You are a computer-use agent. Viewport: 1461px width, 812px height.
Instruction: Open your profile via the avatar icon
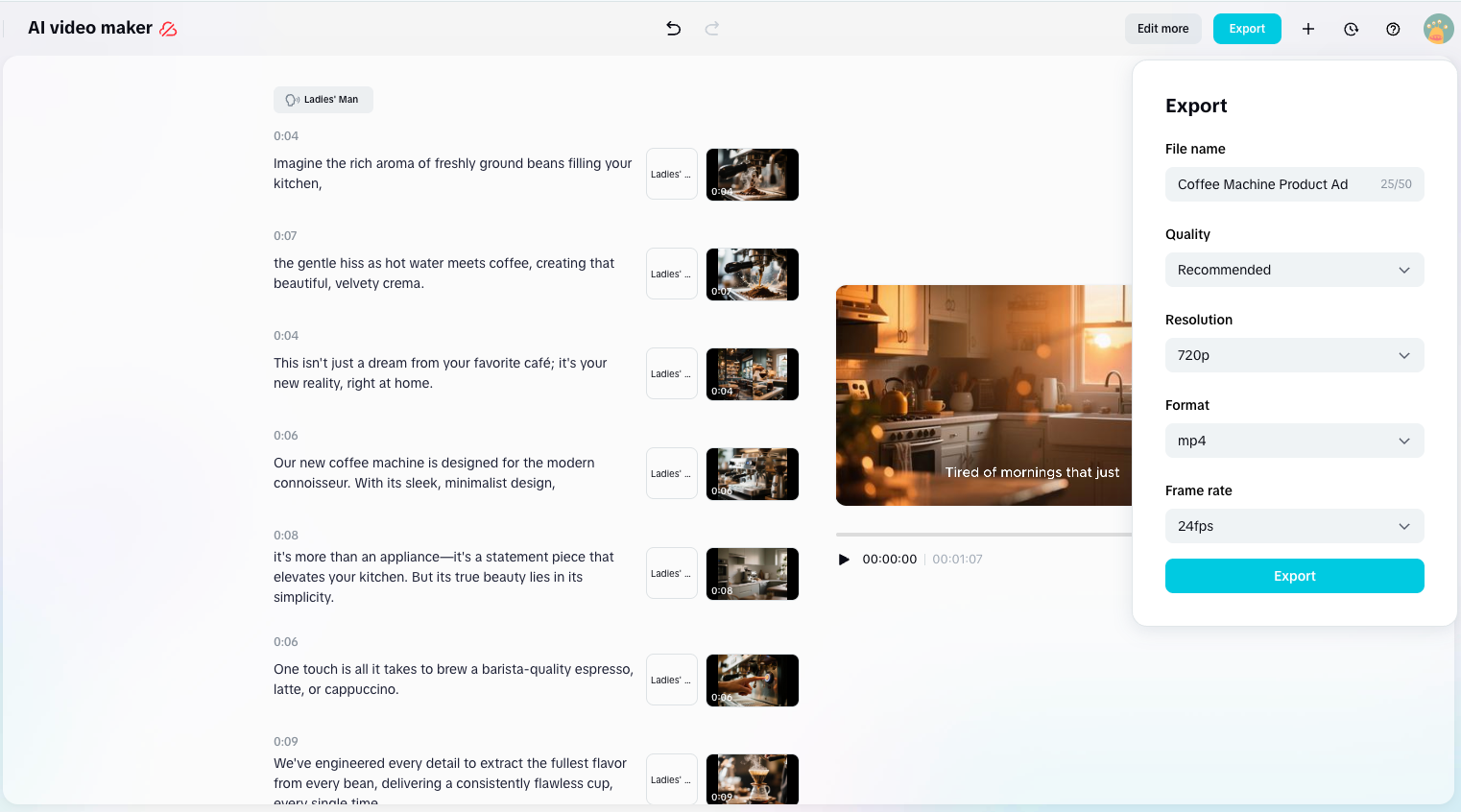pyautogui.click(x=1437, y=29)
